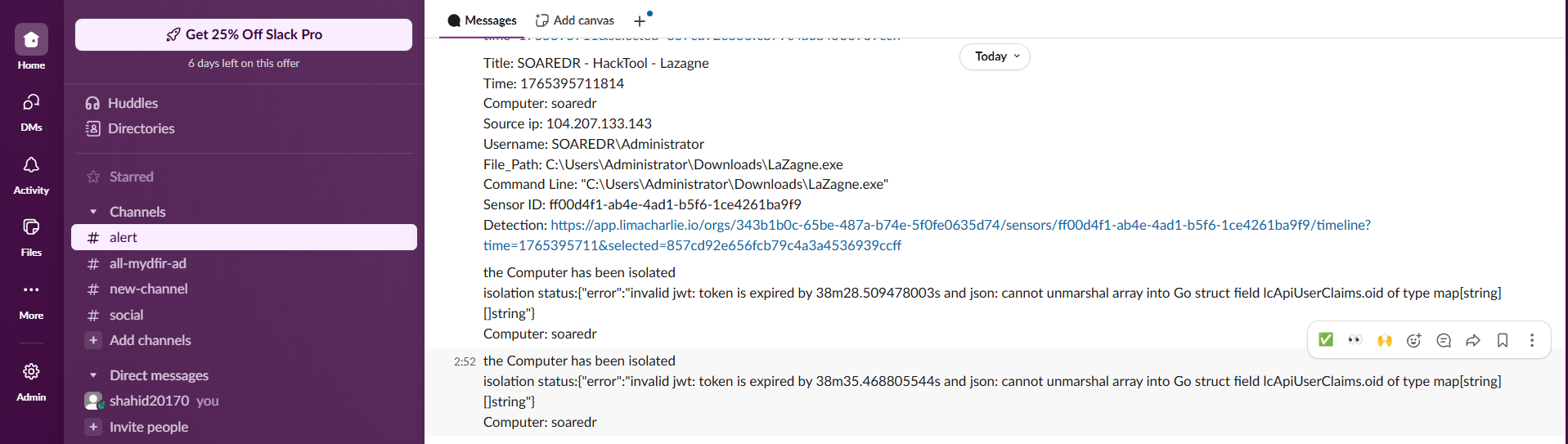The height and width of the screenshot is (444, 1568).
Task: Collapse the Direct messages section
Action: tap(93, 375)
